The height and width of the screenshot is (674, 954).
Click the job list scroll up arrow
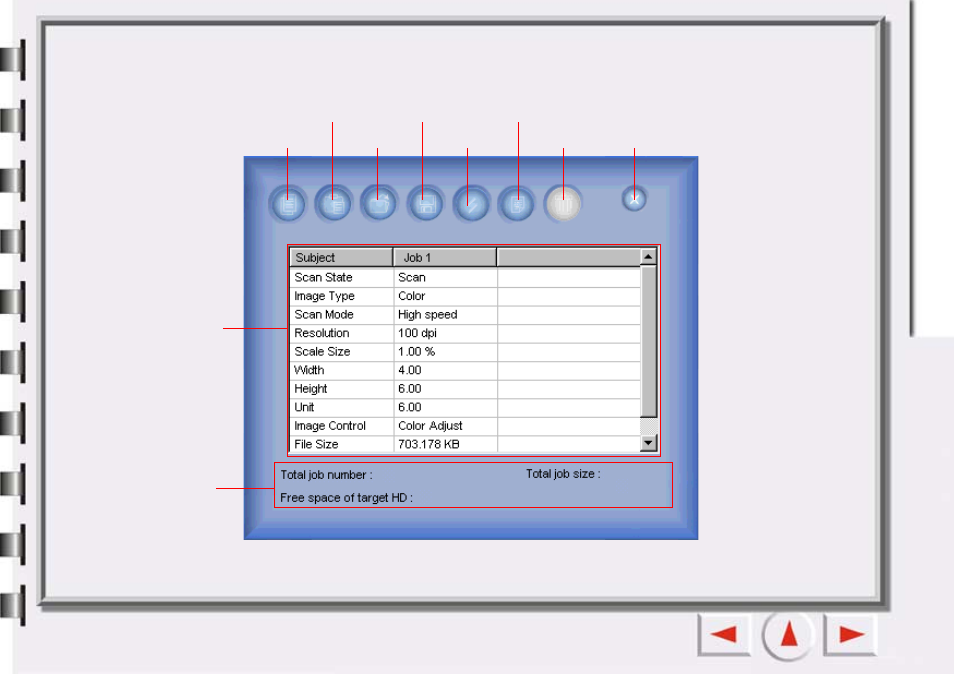click(x=649, y=257)
